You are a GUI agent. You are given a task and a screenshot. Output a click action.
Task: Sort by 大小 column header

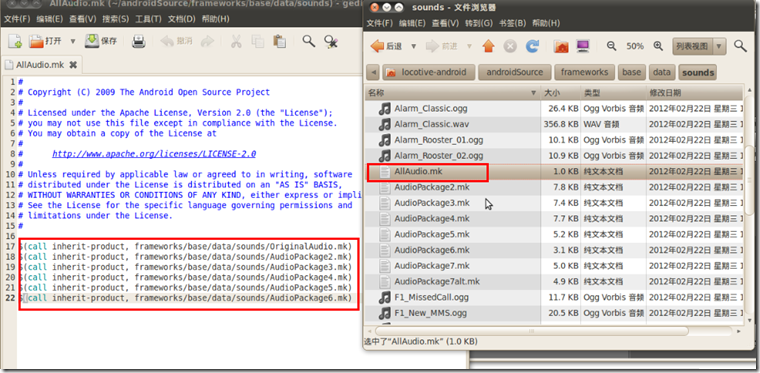tap(561, 93)
